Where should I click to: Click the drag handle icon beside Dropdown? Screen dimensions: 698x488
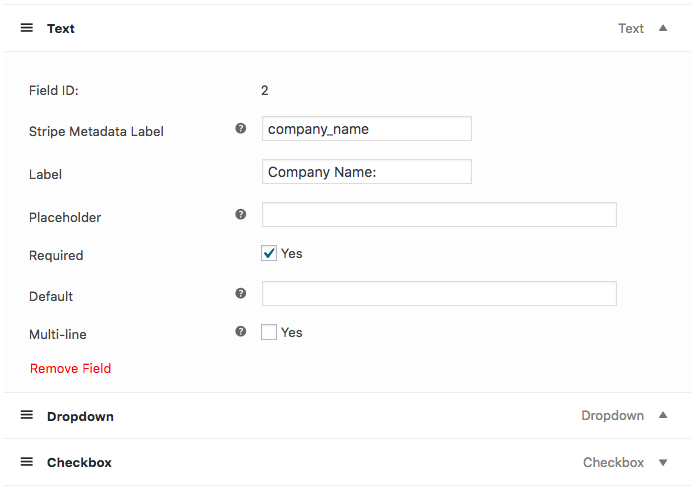(x=27, y=415)
